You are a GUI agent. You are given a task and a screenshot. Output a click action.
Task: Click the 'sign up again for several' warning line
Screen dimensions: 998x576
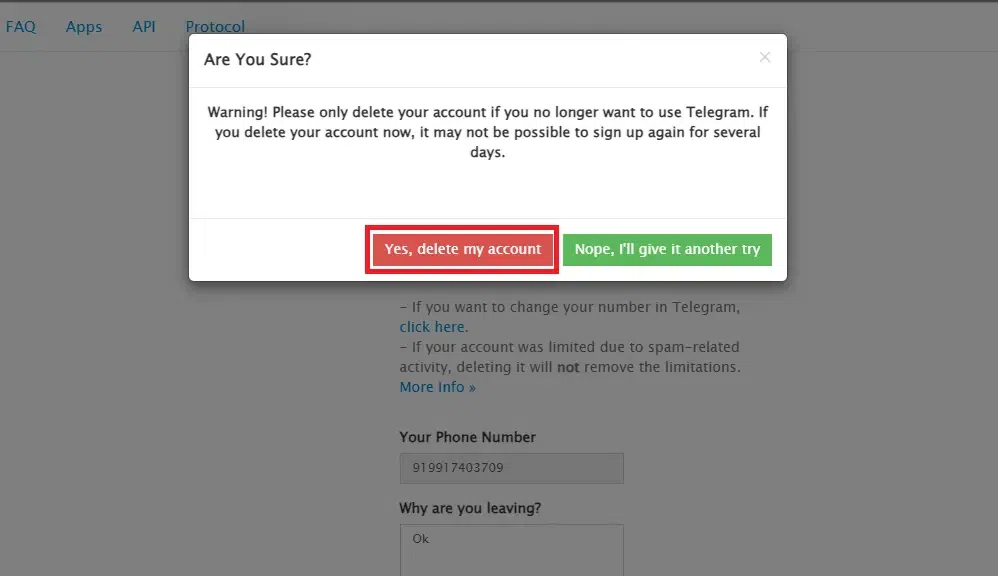click(x=487, y=133)
